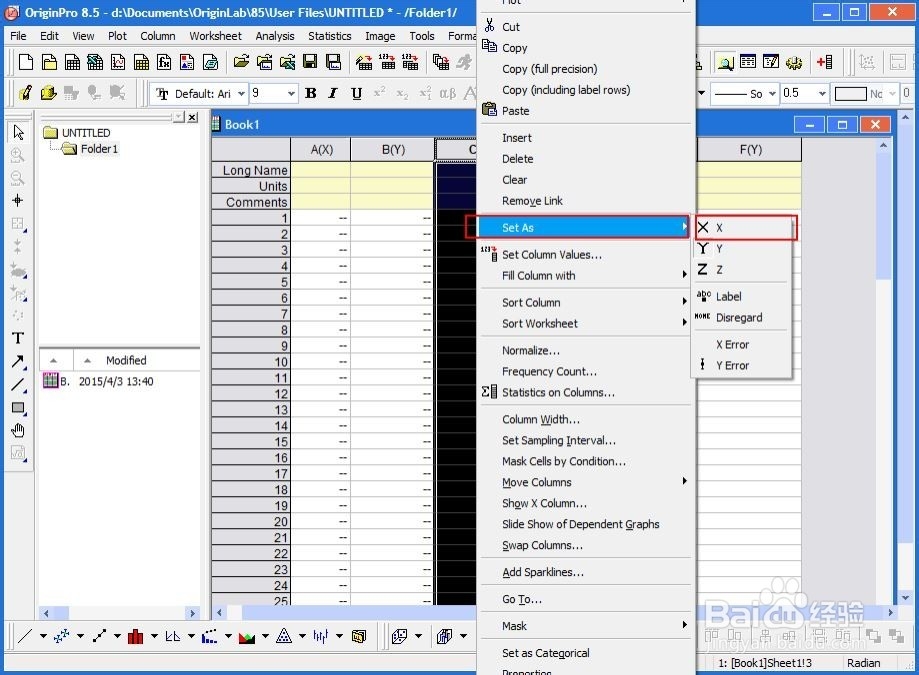Viewport: 919px width, 675px height.
Task: Select the Zoom In tool
Action: tap(18, 155)
